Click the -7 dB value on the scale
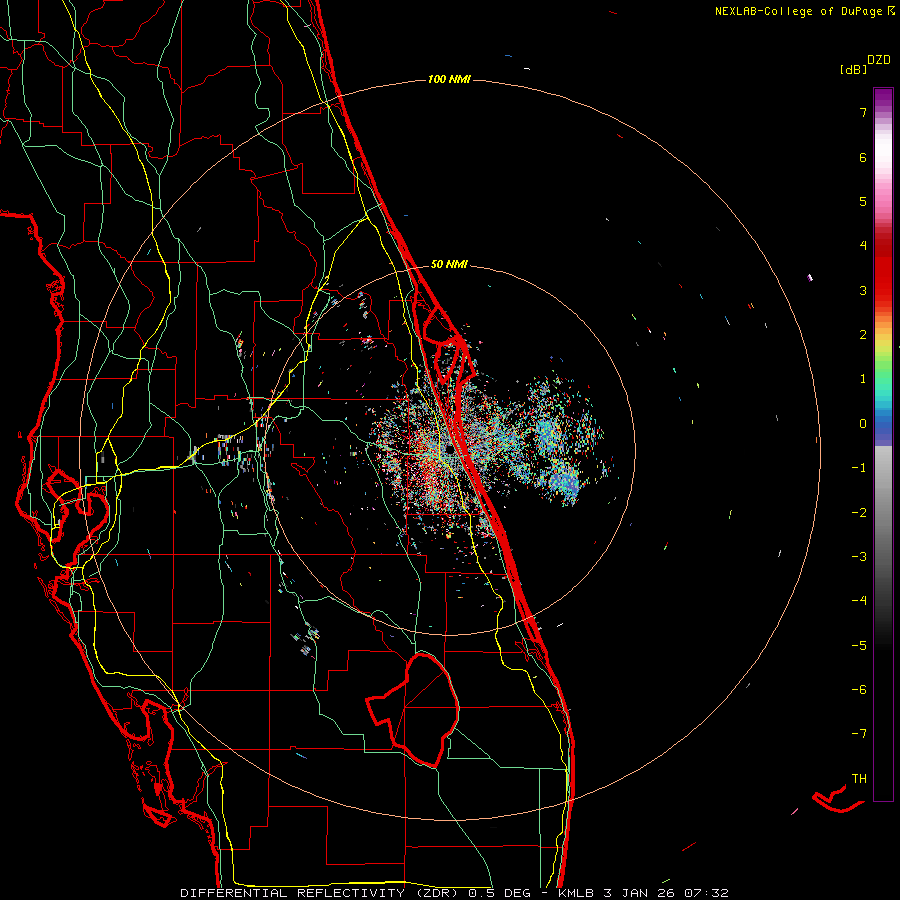This screenshot has height=900, width=900. 859,735
